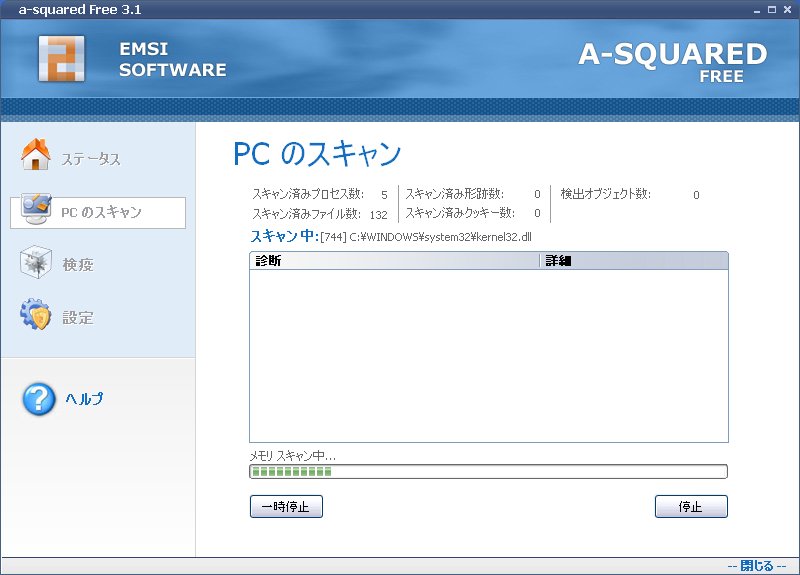The width and height of the screenshot is (800, 575).
Task: Click the quarantine cube icon
Action: tap(36, 262)
